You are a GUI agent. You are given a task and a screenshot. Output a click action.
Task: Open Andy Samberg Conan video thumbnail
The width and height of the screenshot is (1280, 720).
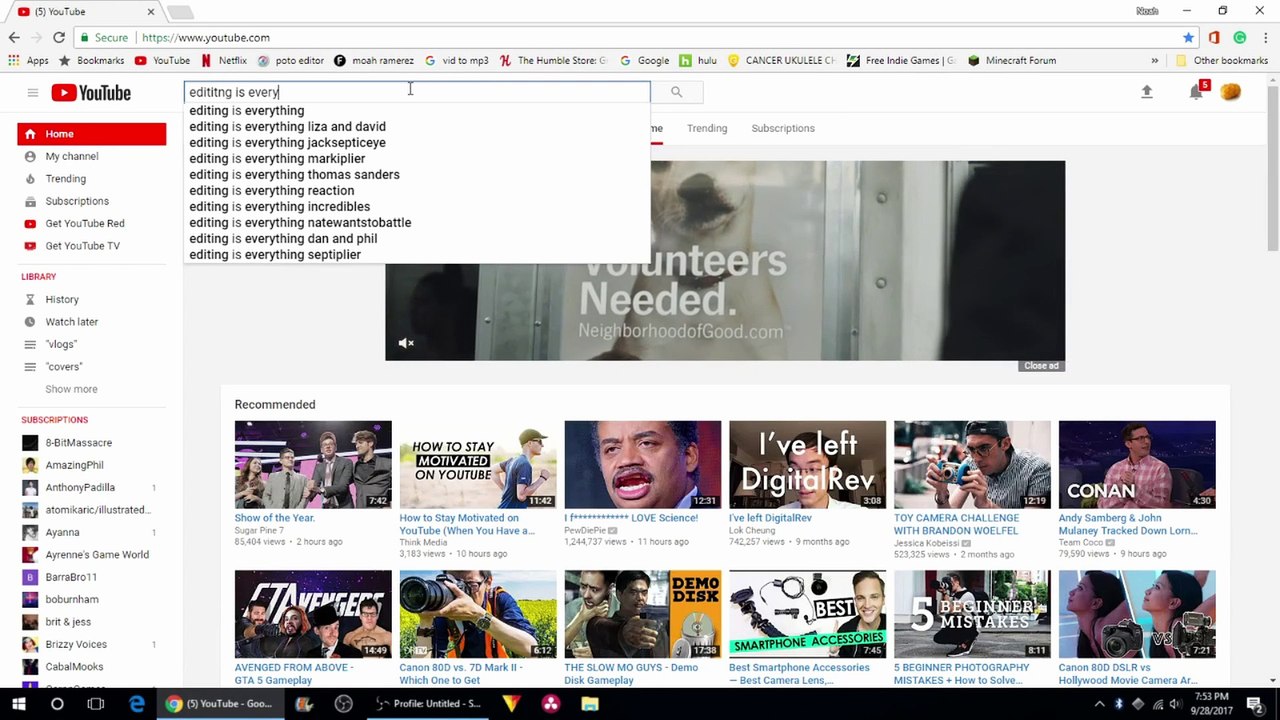pos(1137,465)
